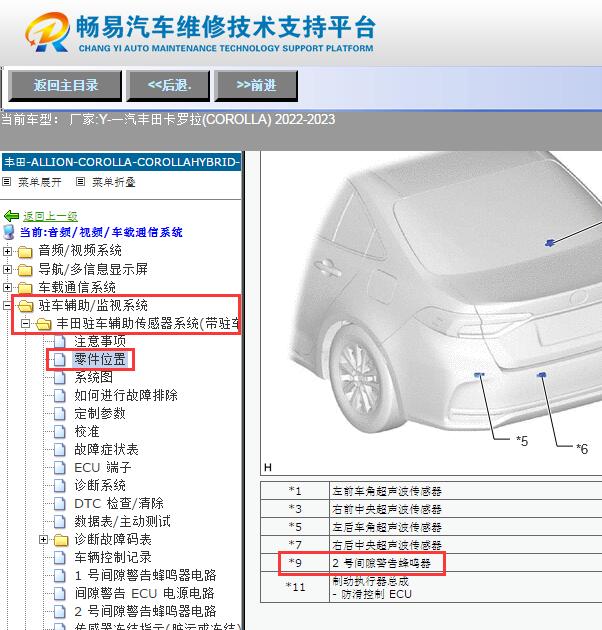602x630 pixels.
Task: Open the 车辆控制记录 page
Action: pyautogui.click(x=113, y=557)
